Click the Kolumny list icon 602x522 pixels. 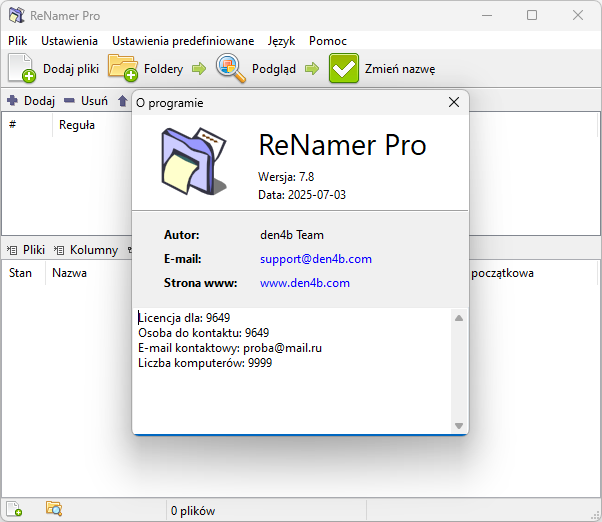coord(59,250)
